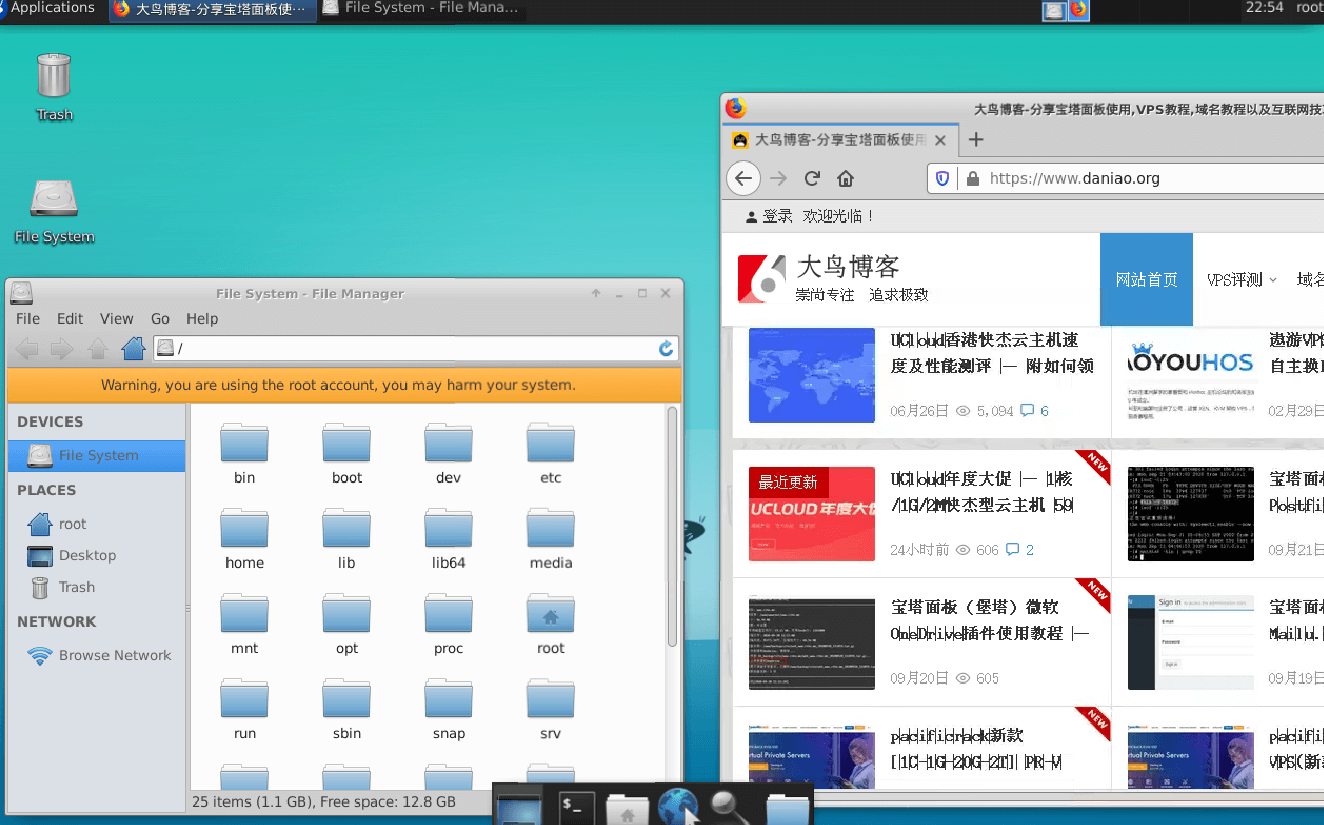Click the 大鸟博客 site logo

(x=833, y=279)
